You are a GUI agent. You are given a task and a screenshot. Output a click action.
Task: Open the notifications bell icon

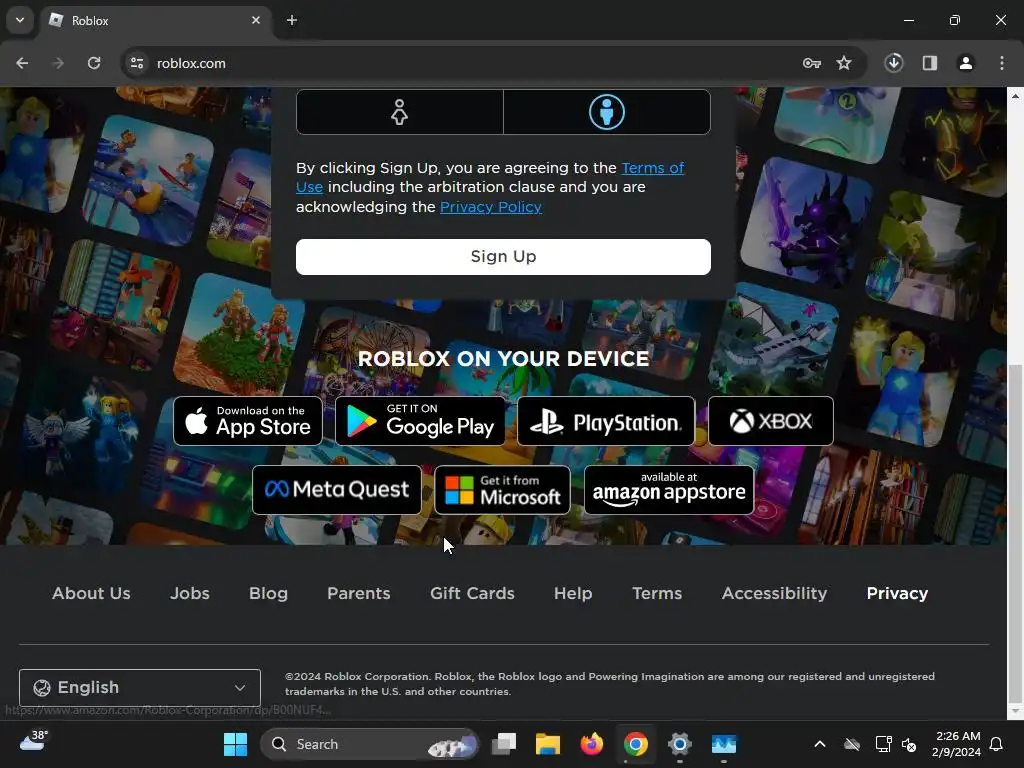click(x=997, y=744)
